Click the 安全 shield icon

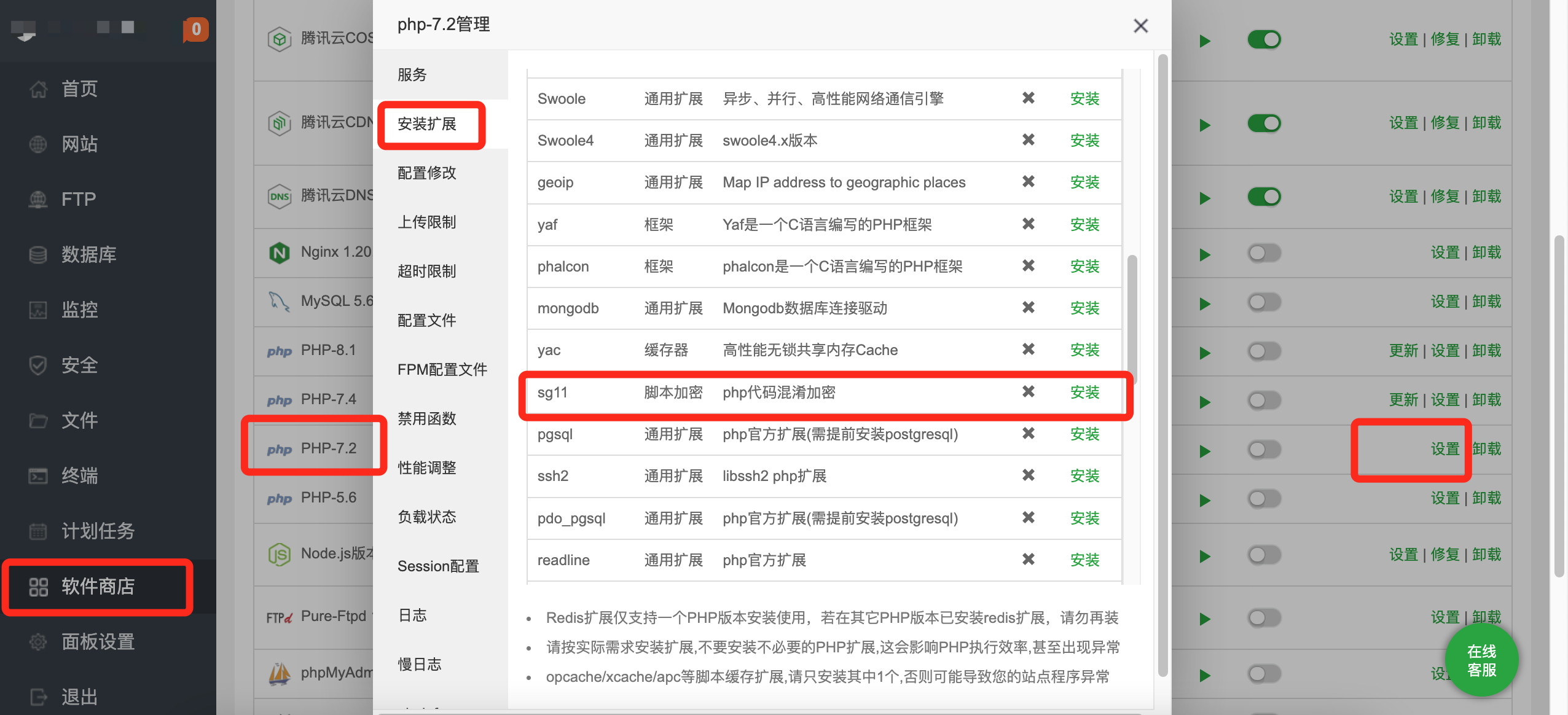point(38,365)
